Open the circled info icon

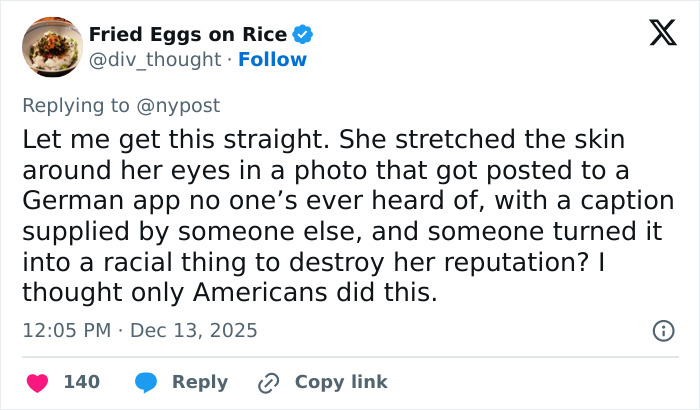(x=662, y=330)
